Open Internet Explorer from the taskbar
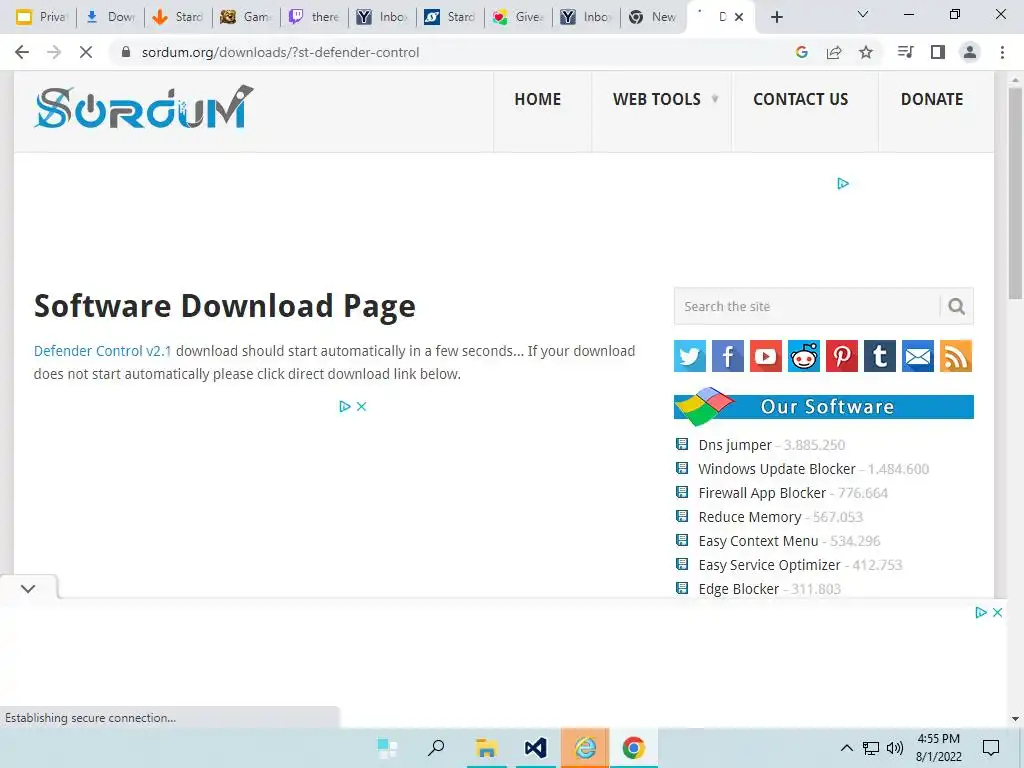The width and height of the screenshot is (1024, 768). coord(585,748)
